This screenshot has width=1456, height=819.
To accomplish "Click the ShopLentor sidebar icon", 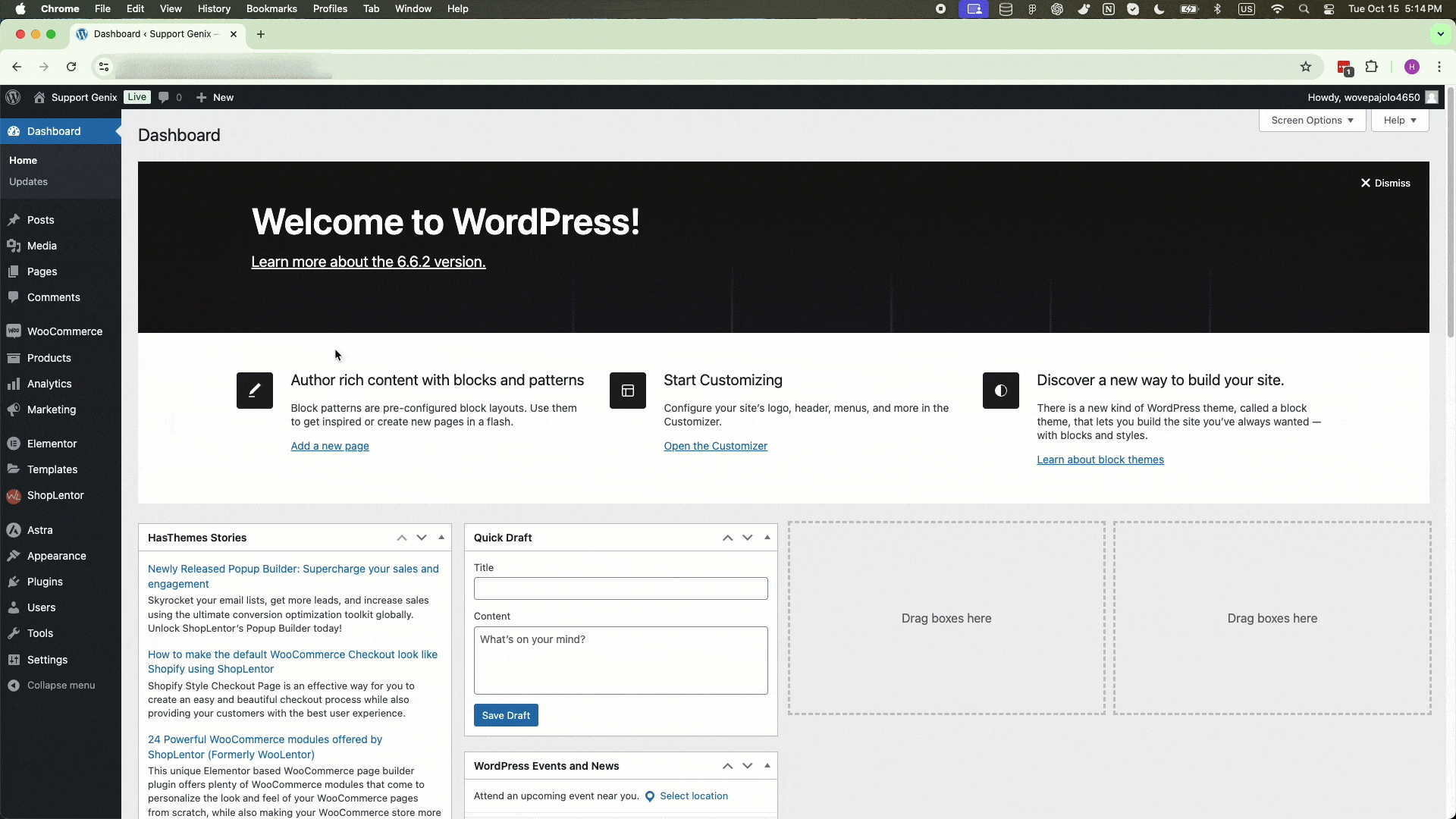I will point(14,495).
